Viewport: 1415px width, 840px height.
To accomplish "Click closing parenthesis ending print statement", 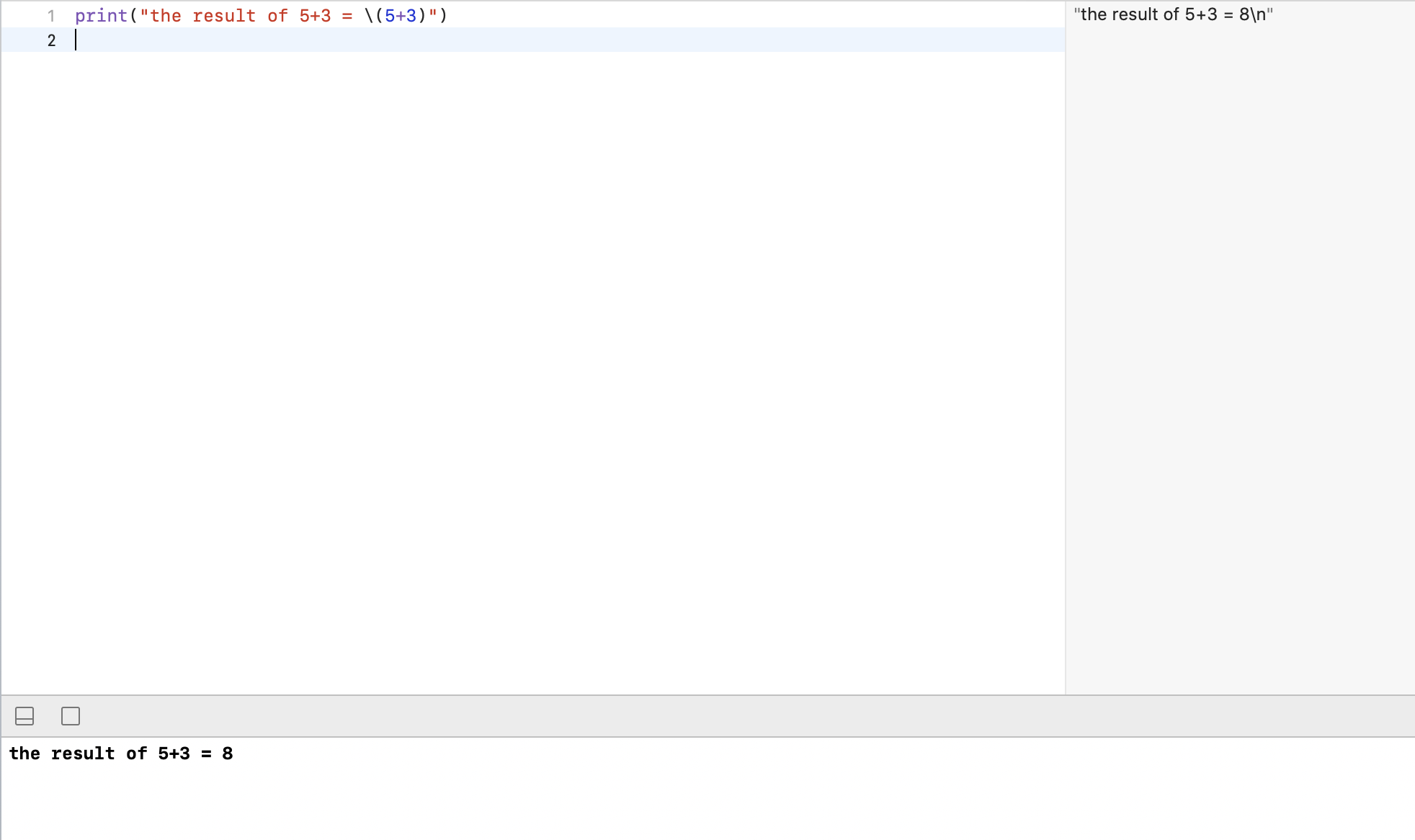I will 443,16.
